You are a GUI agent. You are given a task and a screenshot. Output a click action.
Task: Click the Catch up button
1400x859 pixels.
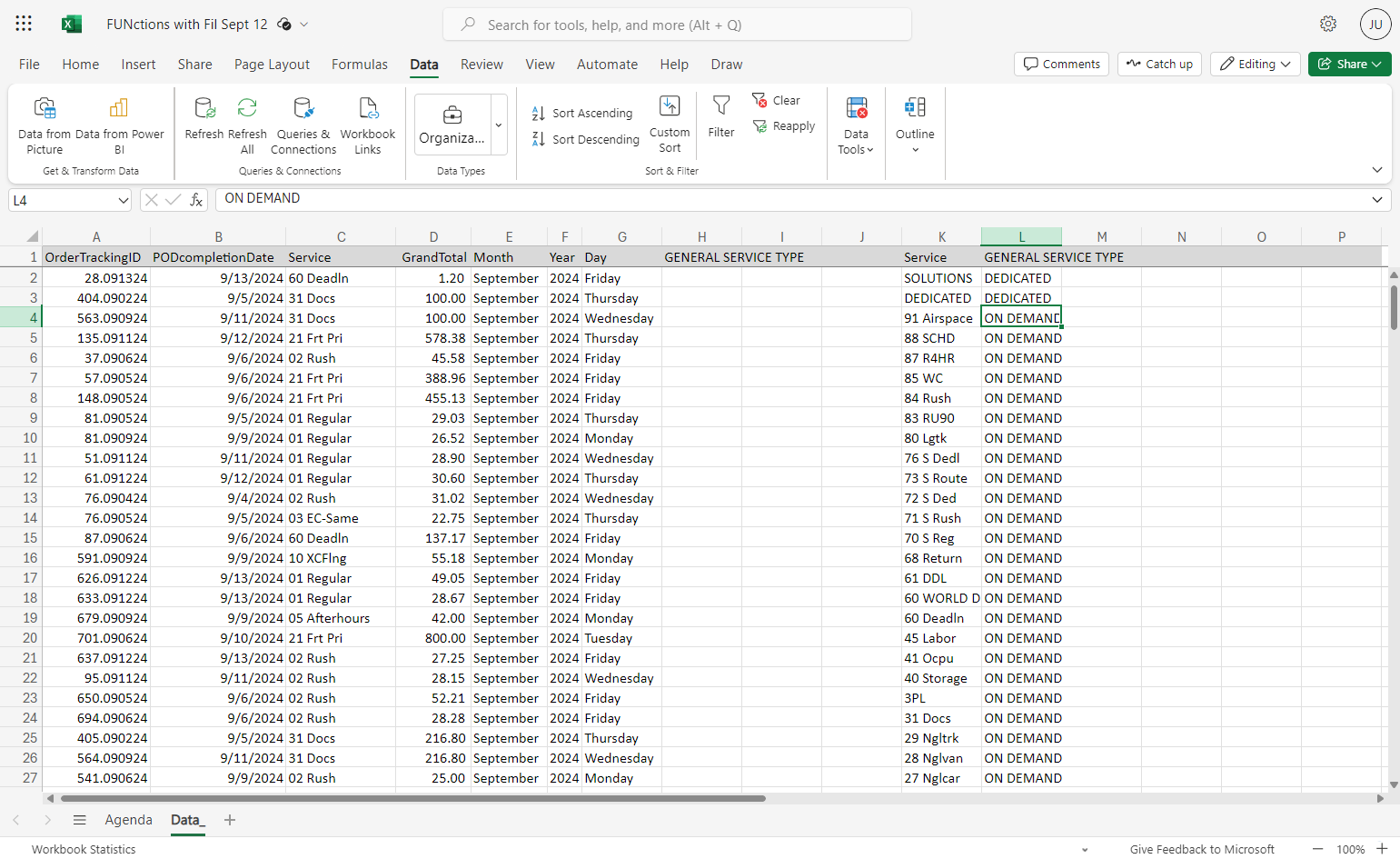click(x=1159, y=65)
